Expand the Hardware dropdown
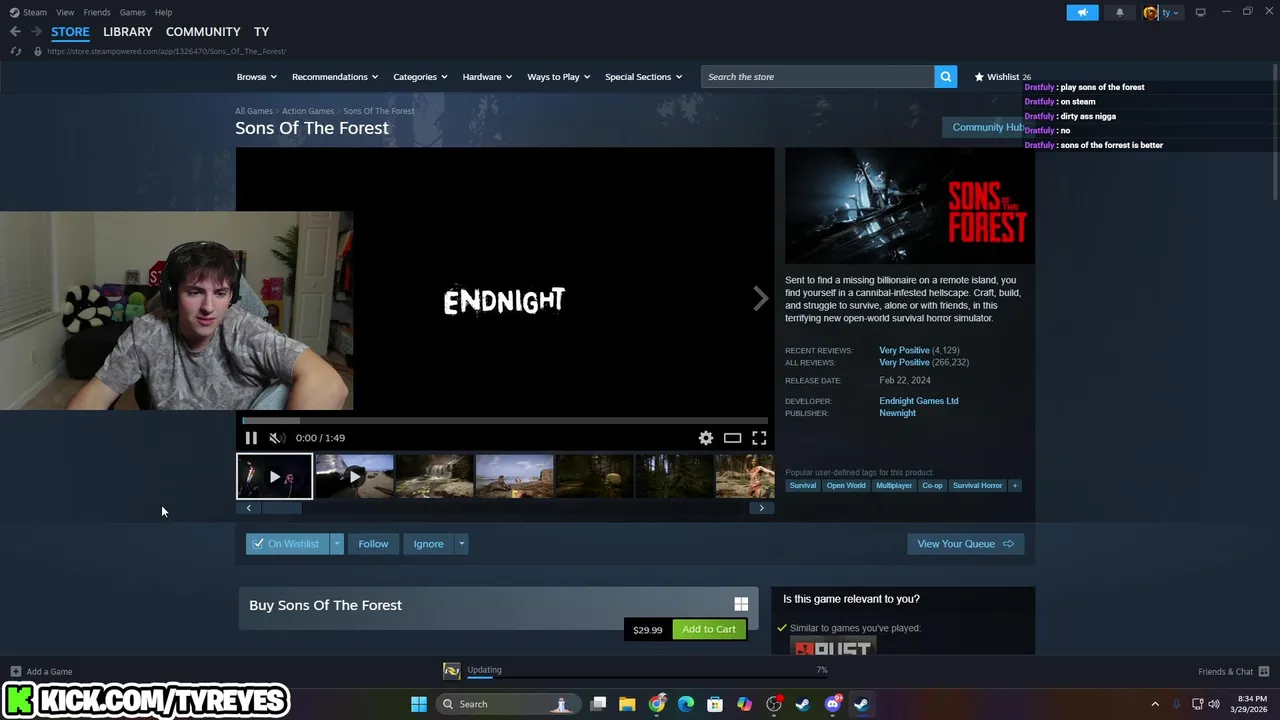The width and height of the screenshot is (1280, 720). point(487,77)
